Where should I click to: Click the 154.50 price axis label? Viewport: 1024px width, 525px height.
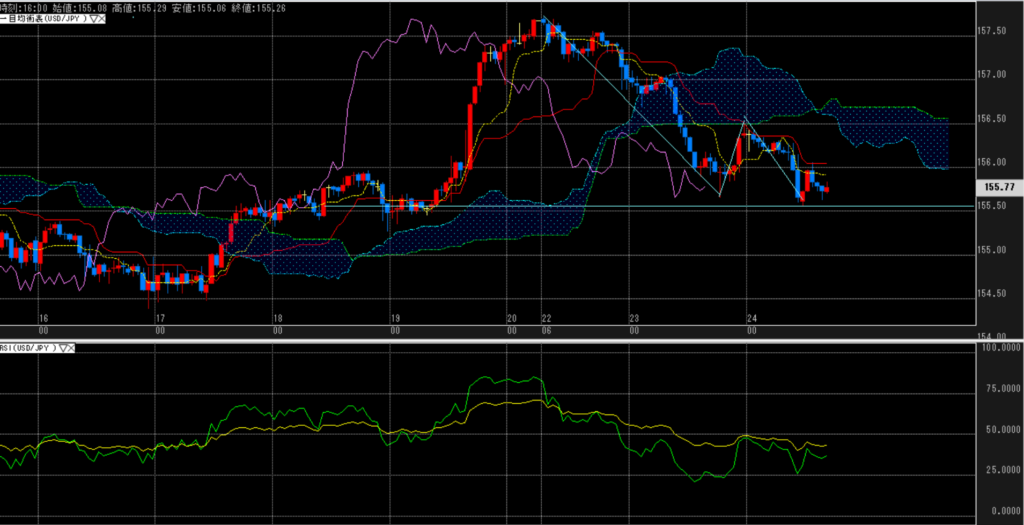click(990, 293)
